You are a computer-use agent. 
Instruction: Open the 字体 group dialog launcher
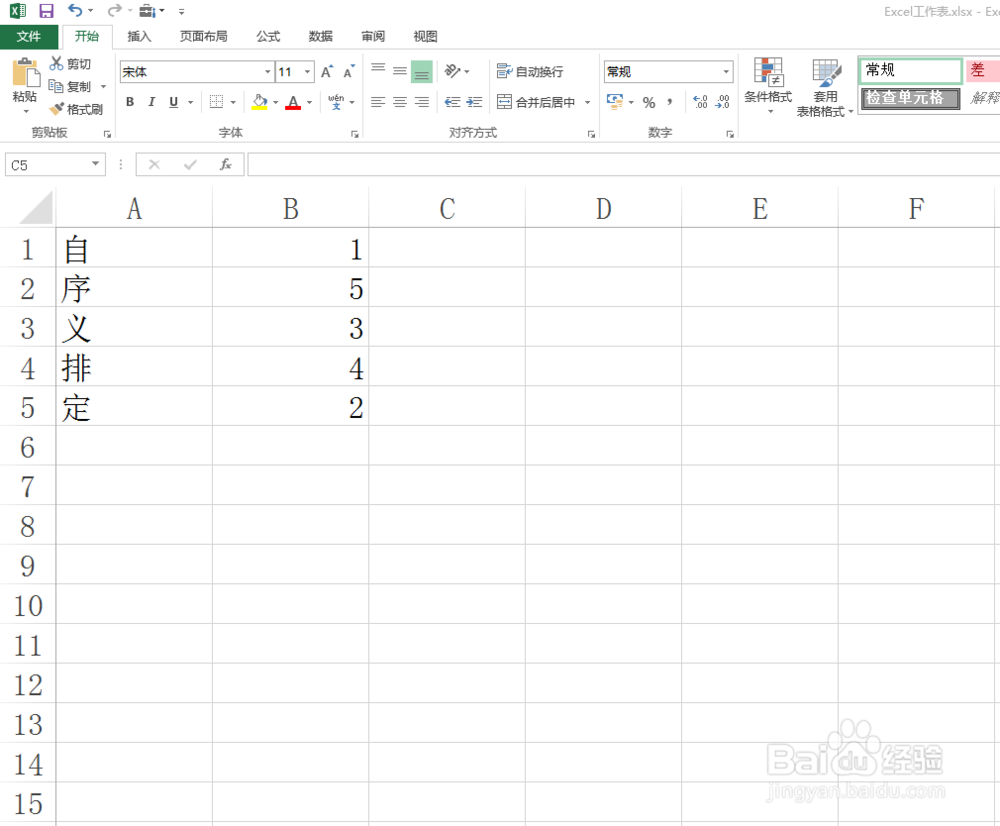click(x=355, y=134)
